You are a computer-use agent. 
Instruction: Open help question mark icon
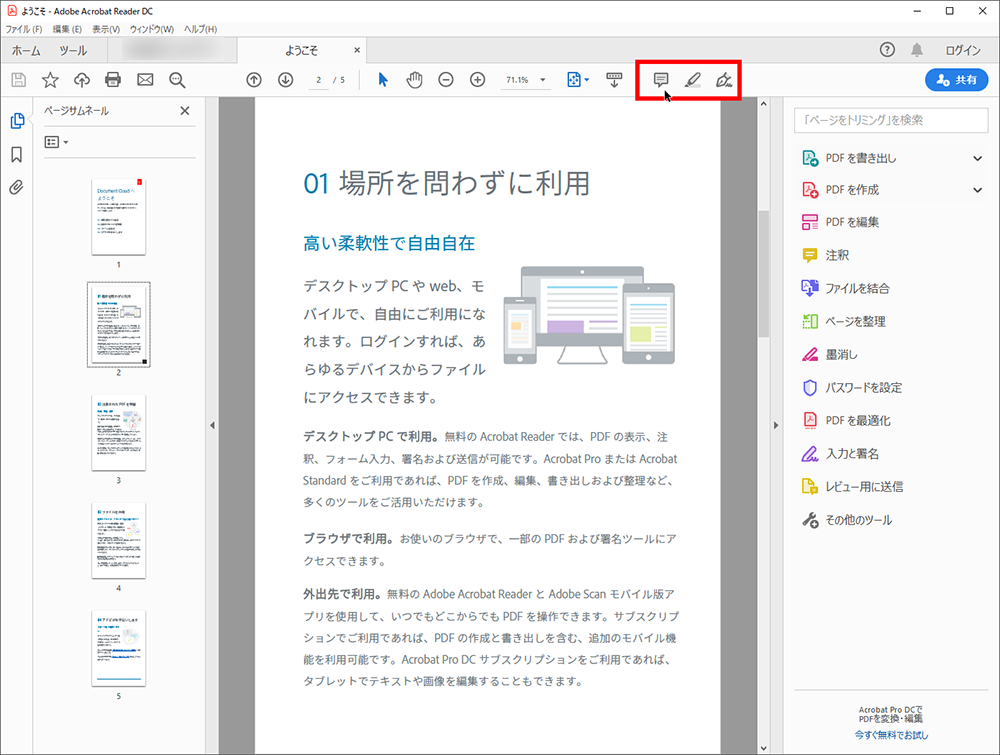click(x=887, y=50)
